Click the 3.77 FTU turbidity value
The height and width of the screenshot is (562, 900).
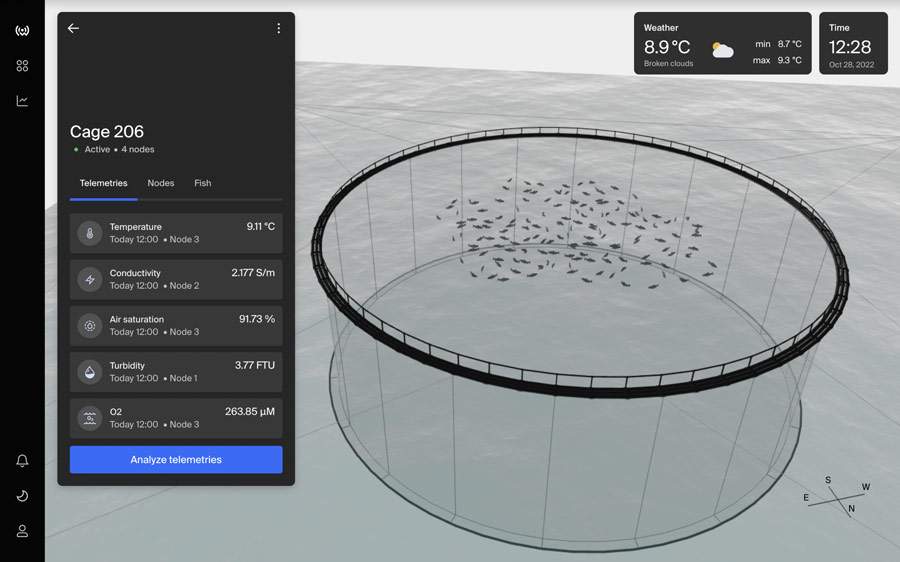[x=255, y=365]
